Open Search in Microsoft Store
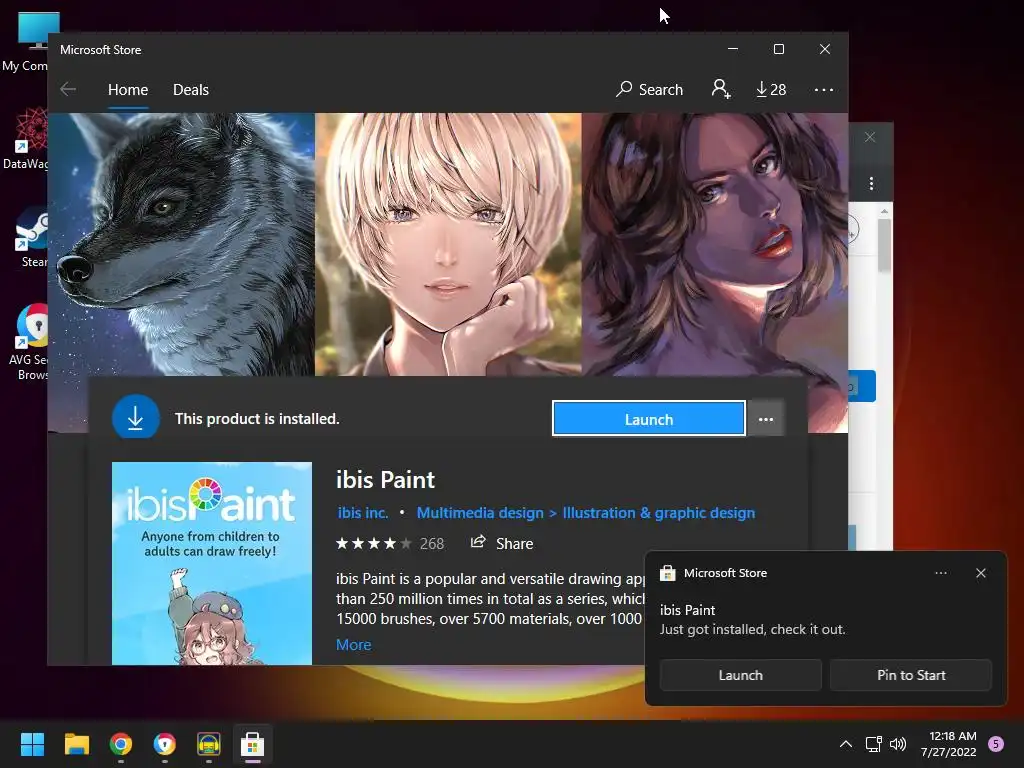Image resolution: width=1024 pixels, height=768 pixels. (649, 89)
